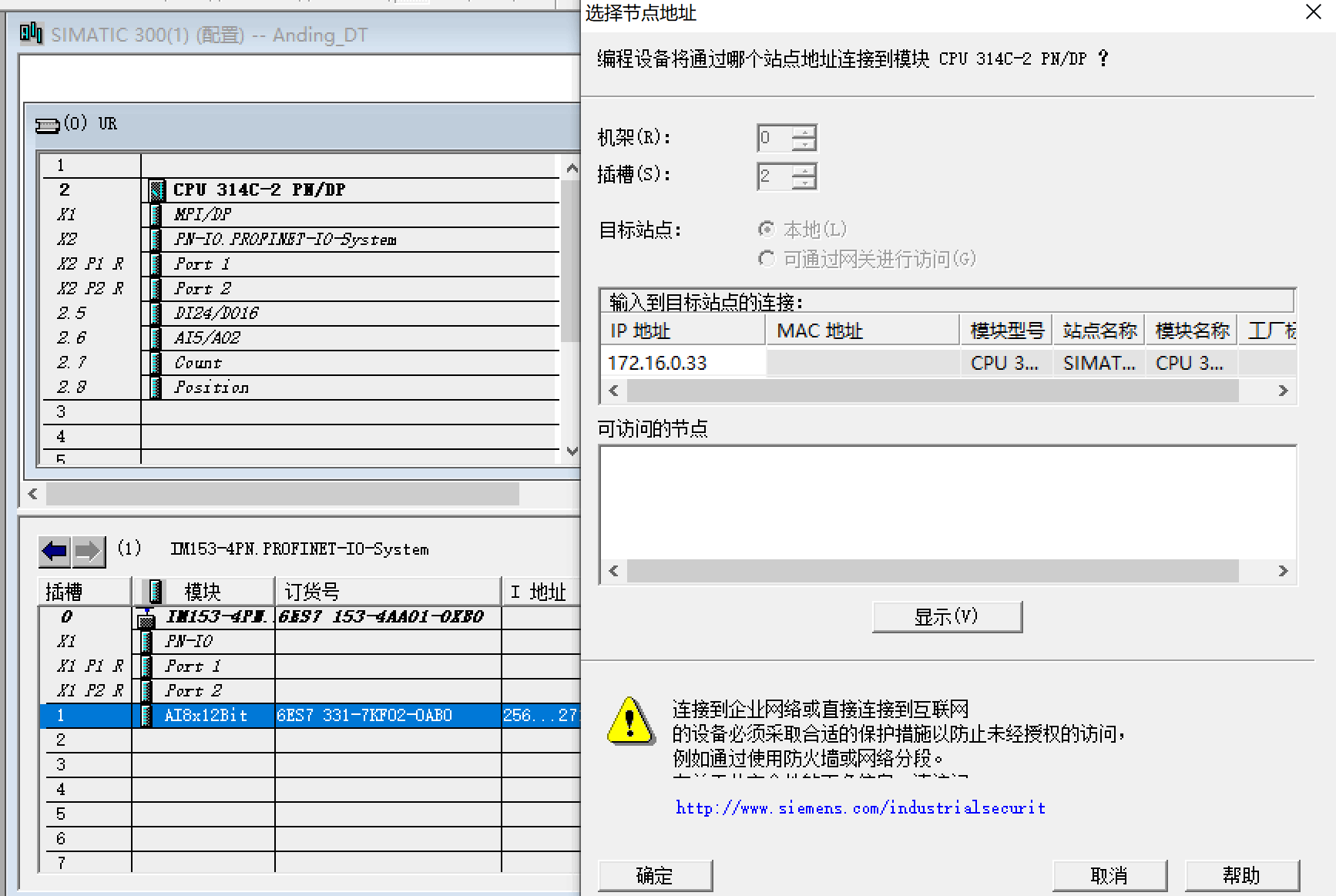This screenshot has width=1336, height=896.
Task: Click the SIMATIC 300 station window icon
Action: [x=31, y=34]
